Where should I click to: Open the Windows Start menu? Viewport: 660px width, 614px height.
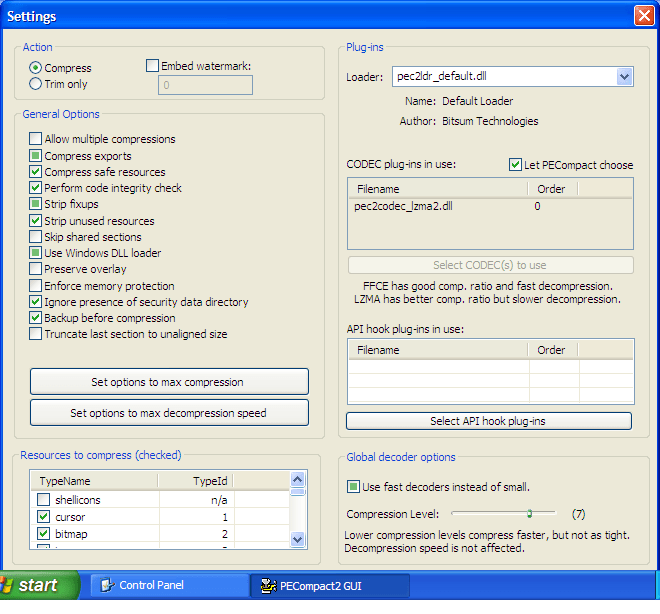click(x=40, y=585)
